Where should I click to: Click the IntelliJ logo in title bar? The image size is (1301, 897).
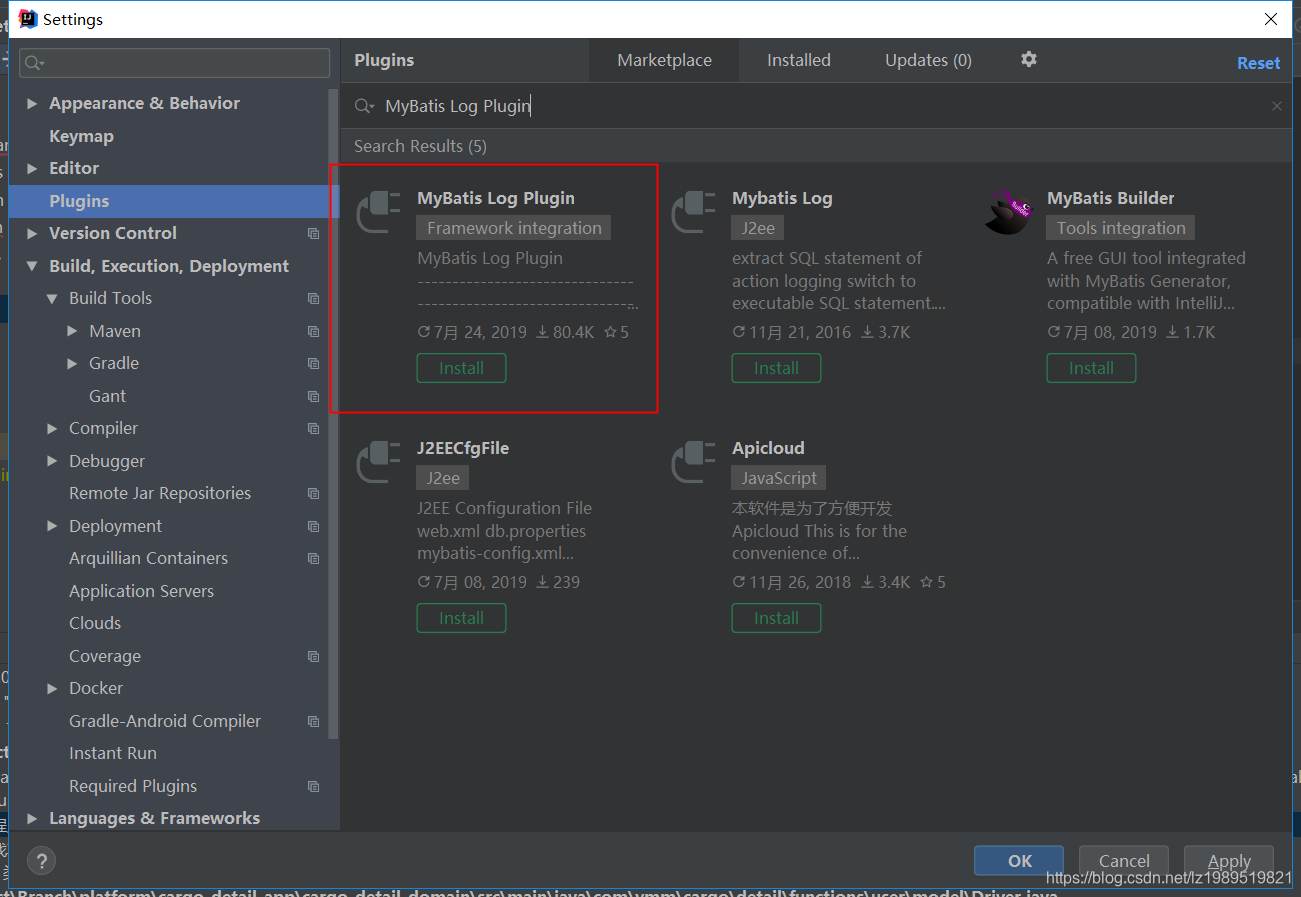click(x=28, y=19)
